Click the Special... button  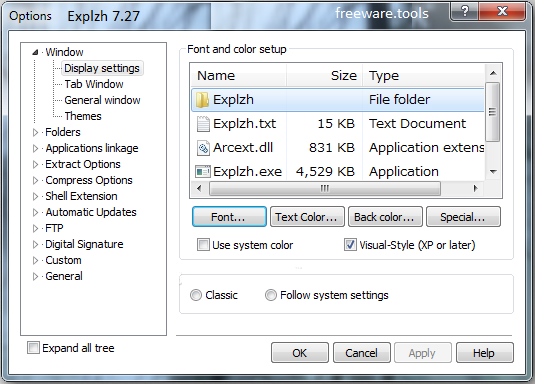(463, 217)
